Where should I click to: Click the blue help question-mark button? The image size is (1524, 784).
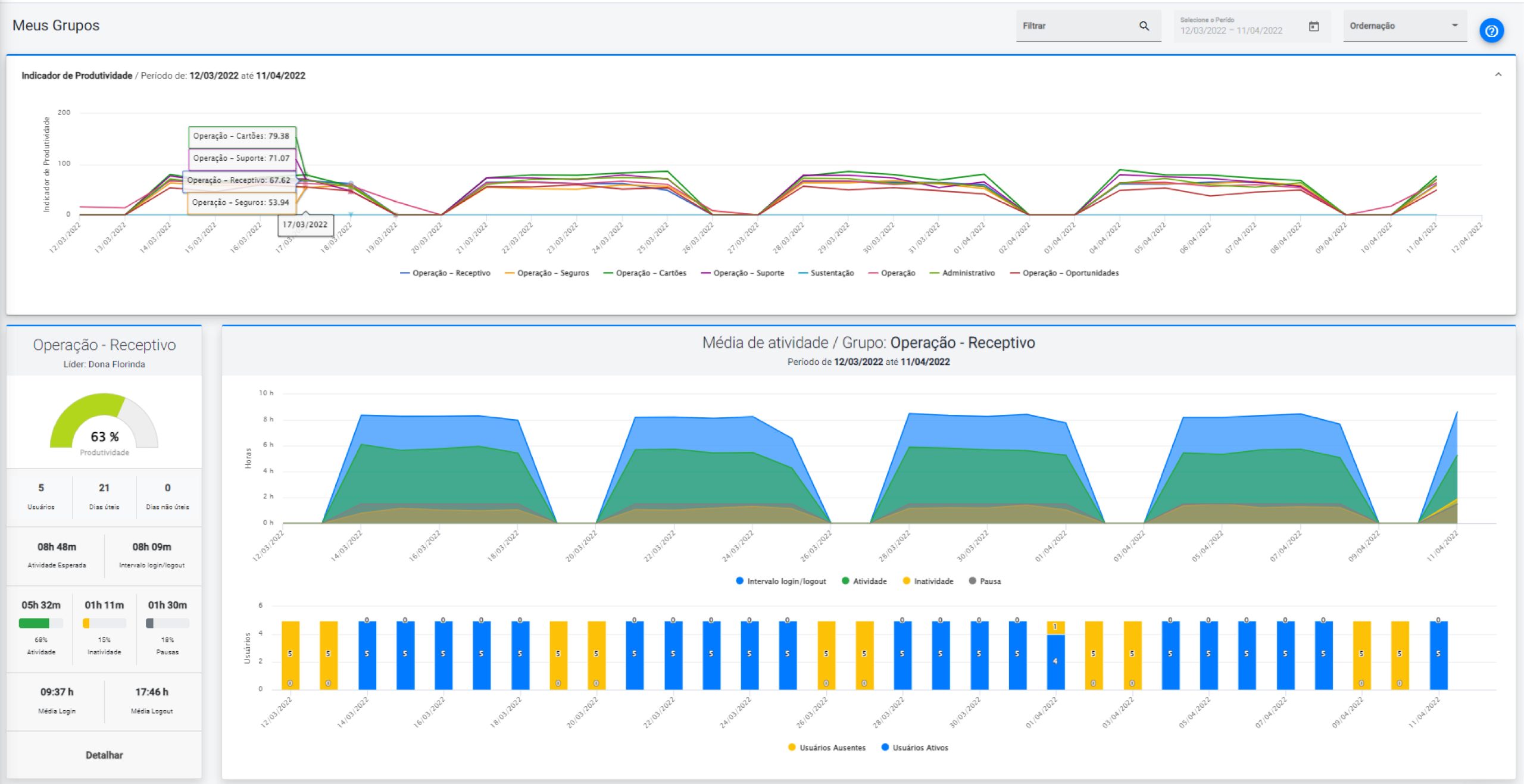pyautogui.click(x=1491, y=30)
